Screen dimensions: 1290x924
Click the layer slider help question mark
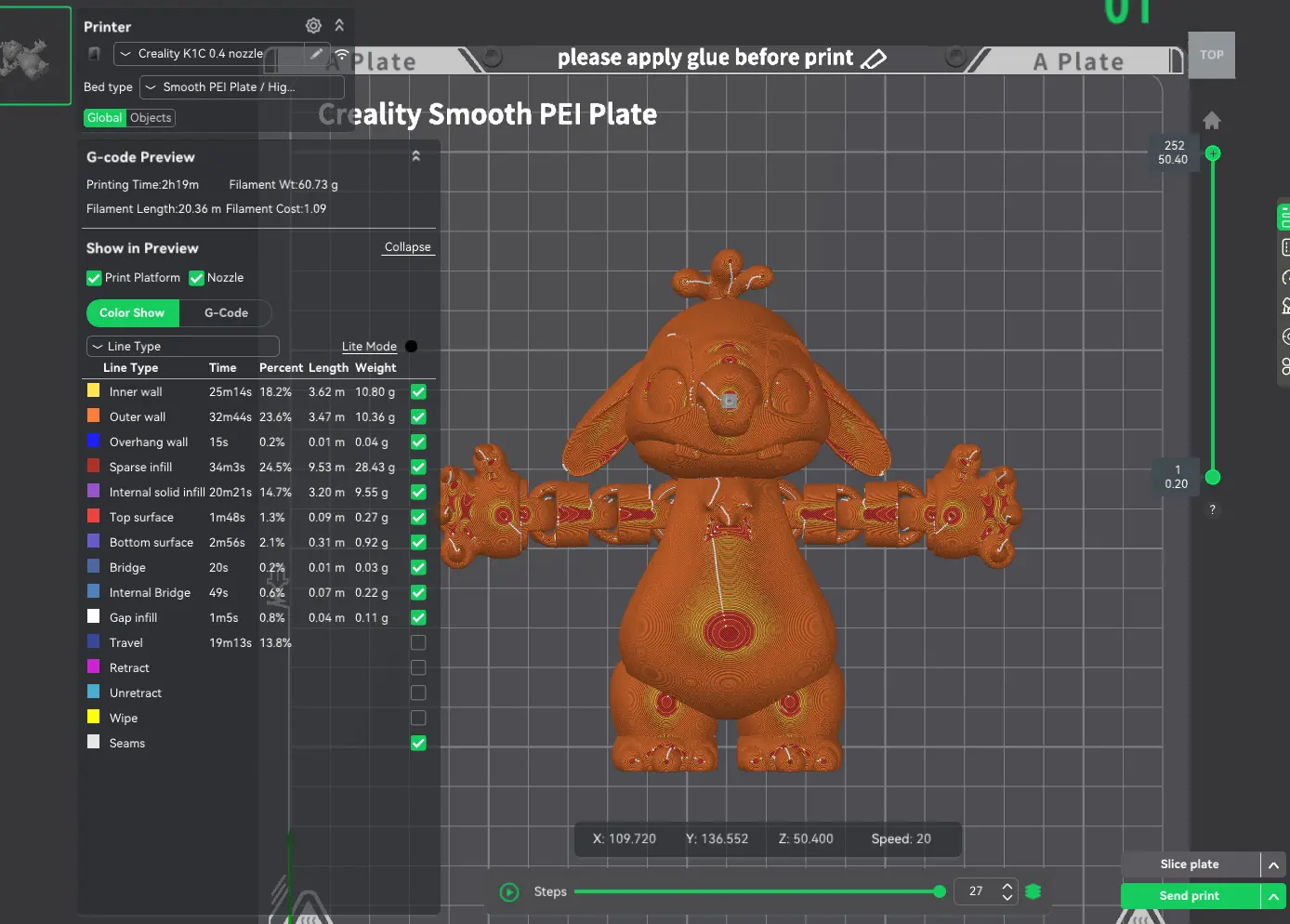1213,510
